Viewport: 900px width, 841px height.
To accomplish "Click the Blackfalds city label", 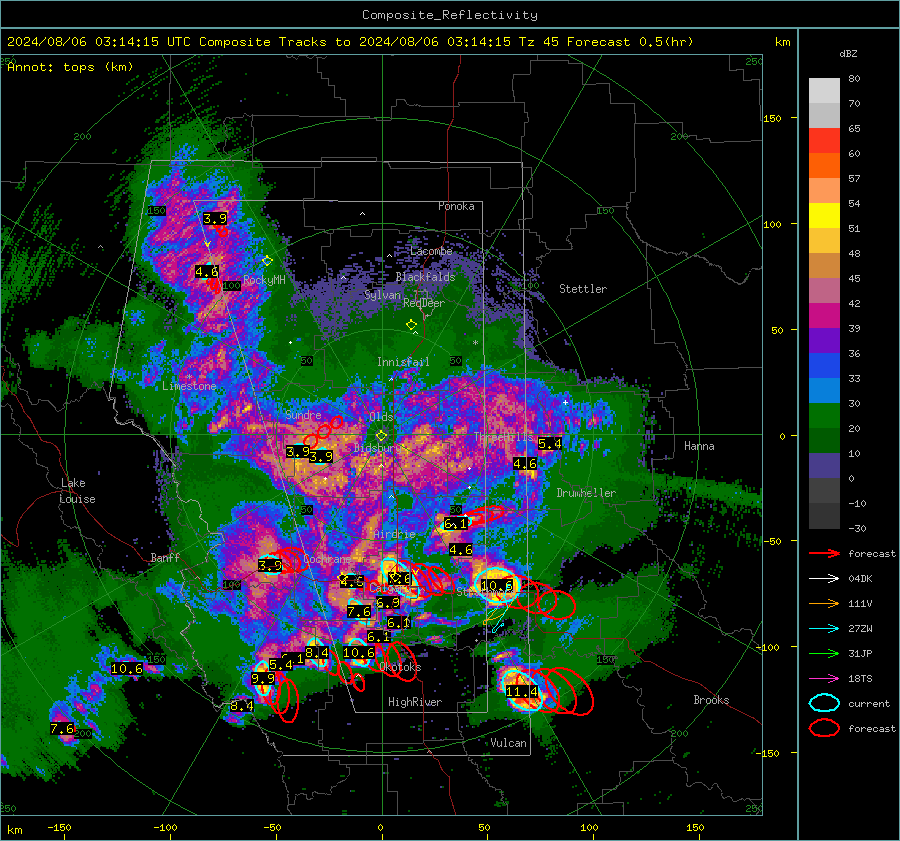I will tap(425, 277).
